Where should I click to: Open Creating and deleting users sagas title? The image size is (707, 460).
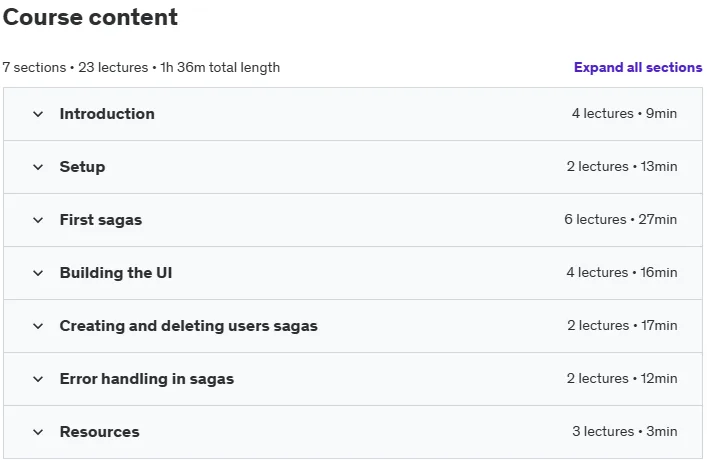pos(189,326)
